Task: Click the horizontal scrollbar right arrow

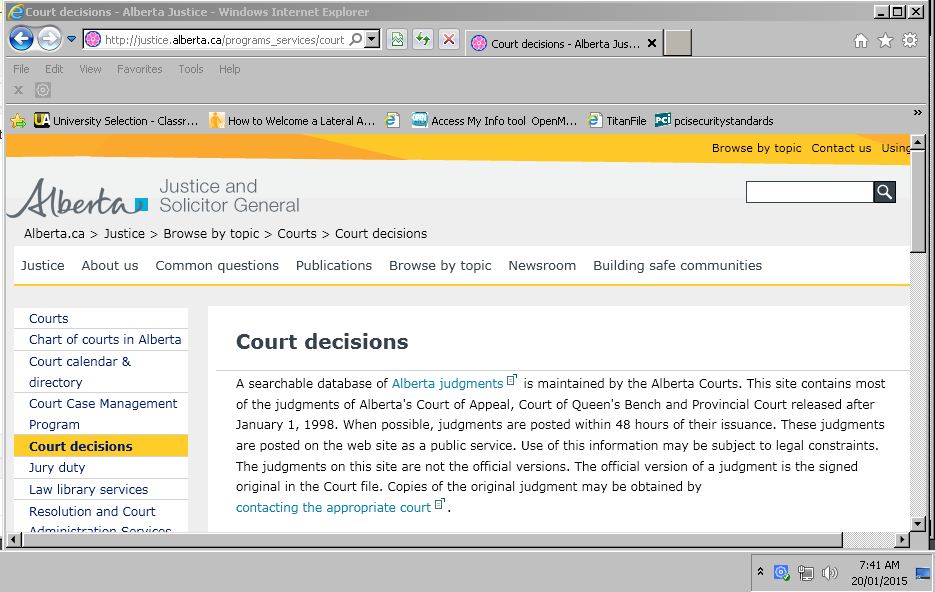Action: coord(903,541)
